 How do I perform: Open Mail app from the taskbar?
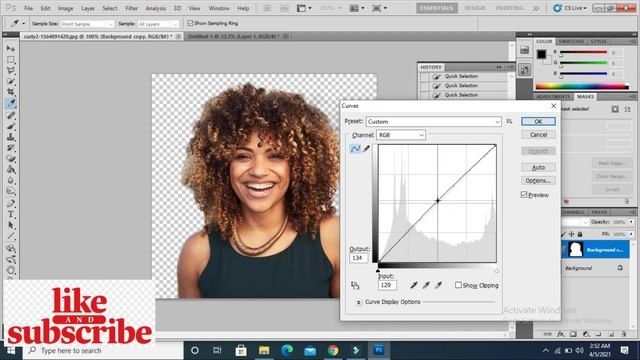pos(310,350)
